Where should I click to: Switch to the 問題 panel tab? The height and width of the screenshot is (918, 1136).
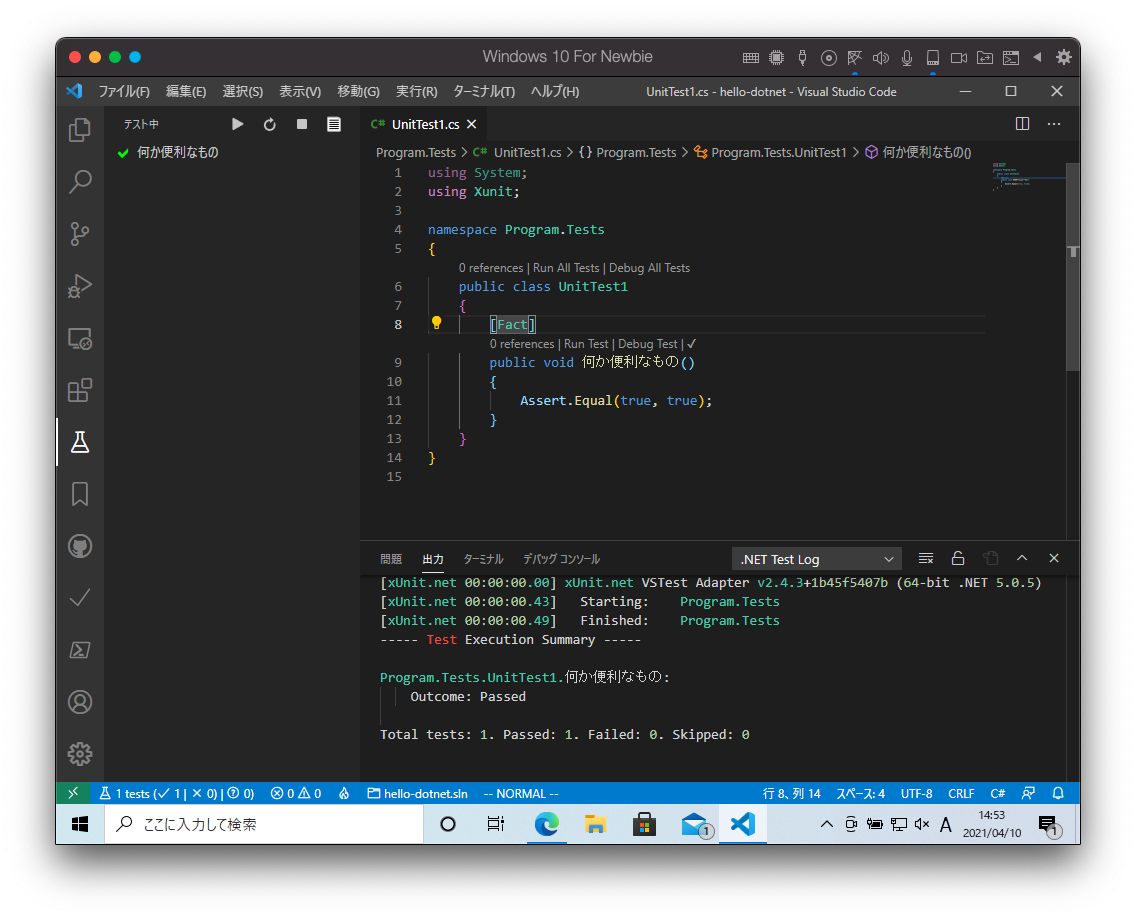(391, 559)
